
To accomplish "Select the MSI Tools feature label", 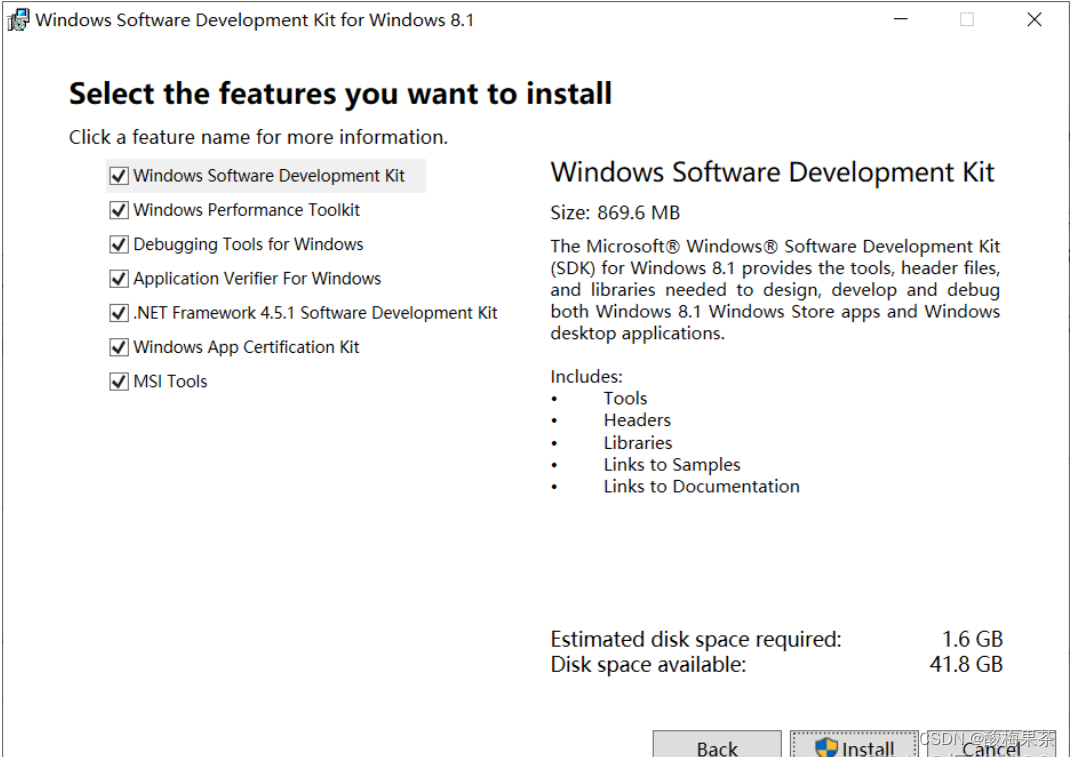I will [x=170, y=381].
